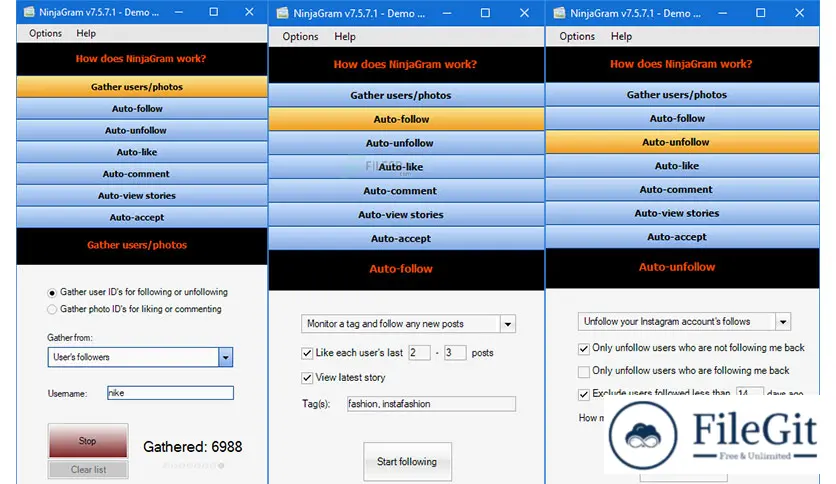
Task: Click the Tag(s) field with fashion, instafashion
Action: point(431,404)
